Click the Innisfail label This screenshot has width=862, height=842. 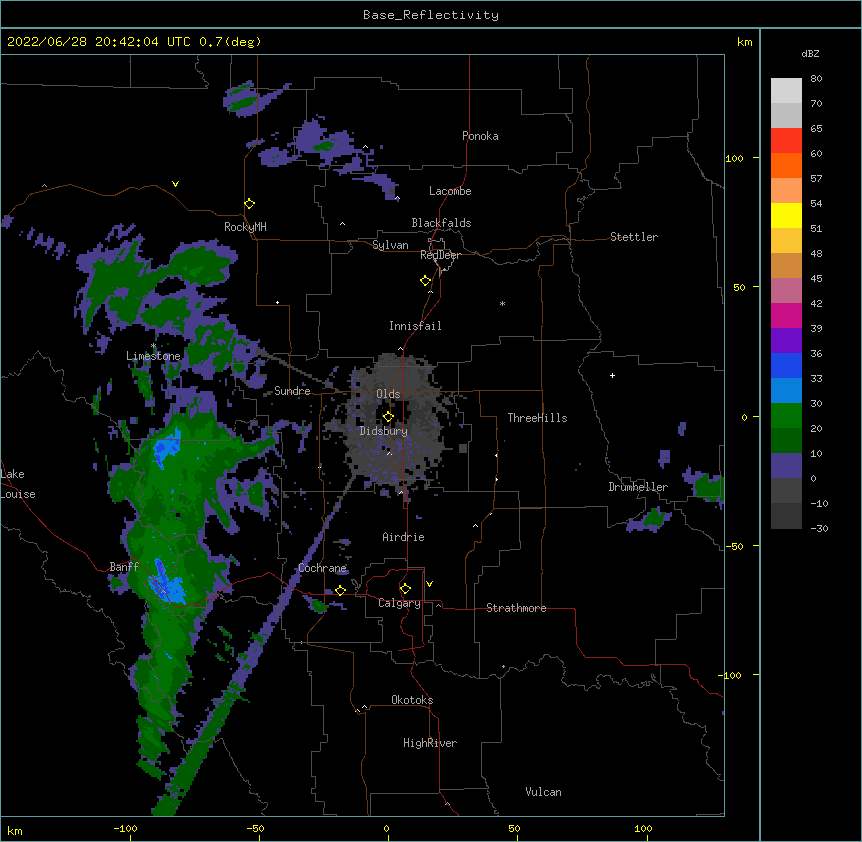coord(415,326)
